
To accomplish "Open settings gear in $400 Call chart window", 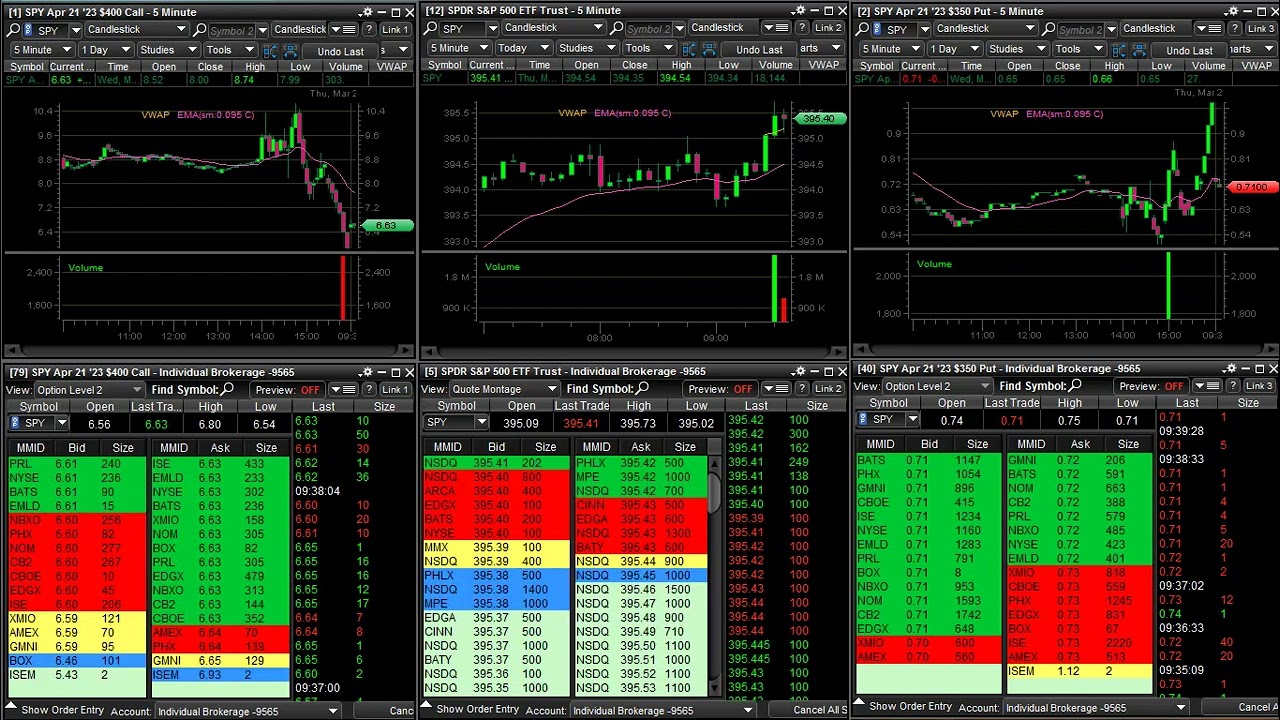I will click(367, 12).
